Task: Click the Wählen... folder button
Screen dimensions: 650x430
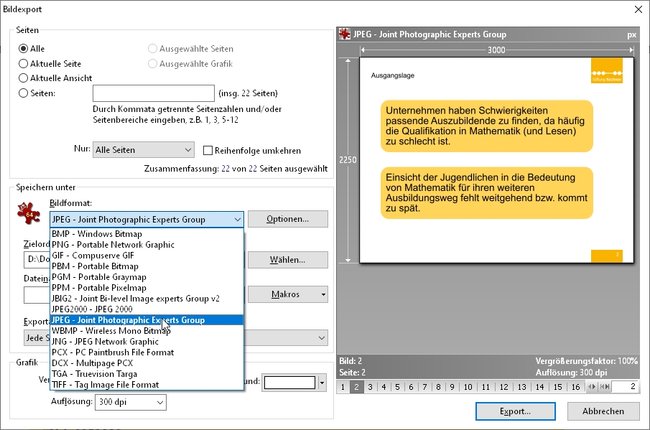Action: coord(288,260)
